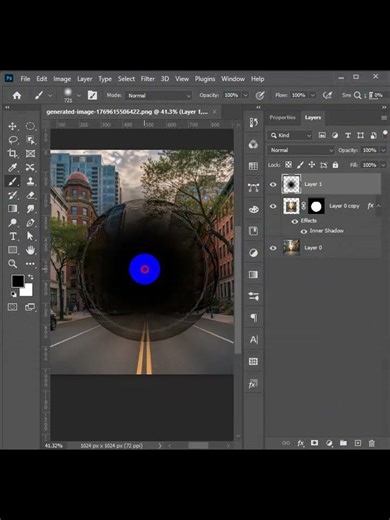The image size is (390, 520).
Task: Open the History panel icon
Action: click(x=253, y=123)
